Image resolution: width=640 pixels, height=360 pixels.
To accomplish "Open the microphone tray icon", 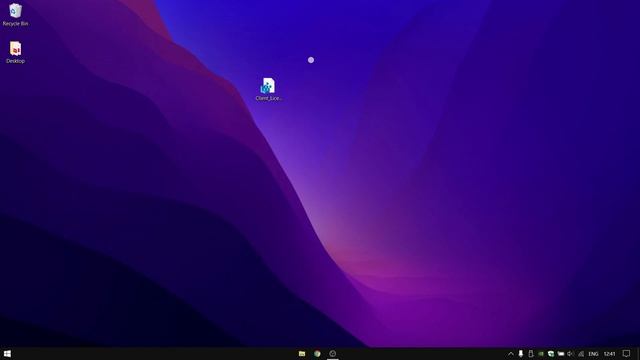I will 521,354.
